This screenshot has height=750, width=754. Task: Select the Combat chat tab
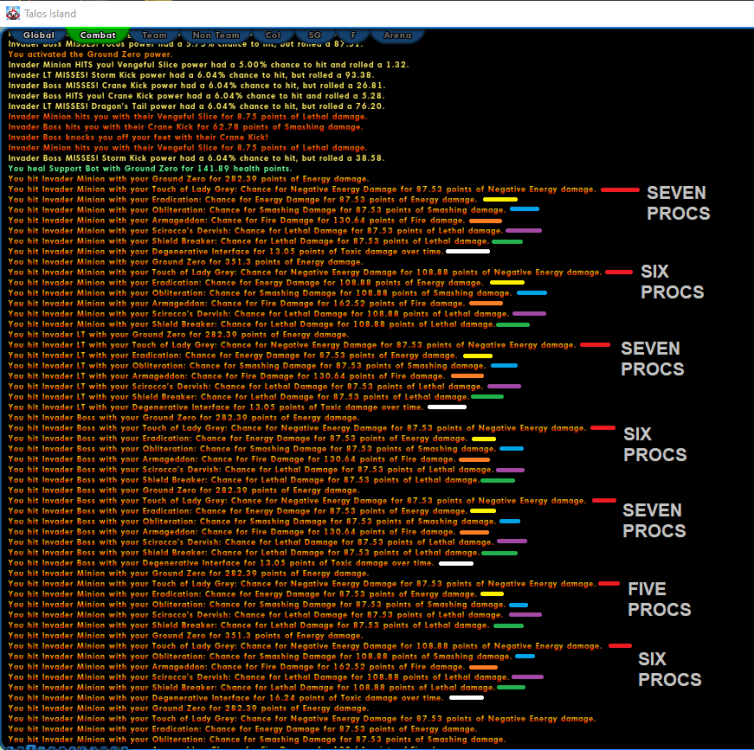(x=97, y=35)
